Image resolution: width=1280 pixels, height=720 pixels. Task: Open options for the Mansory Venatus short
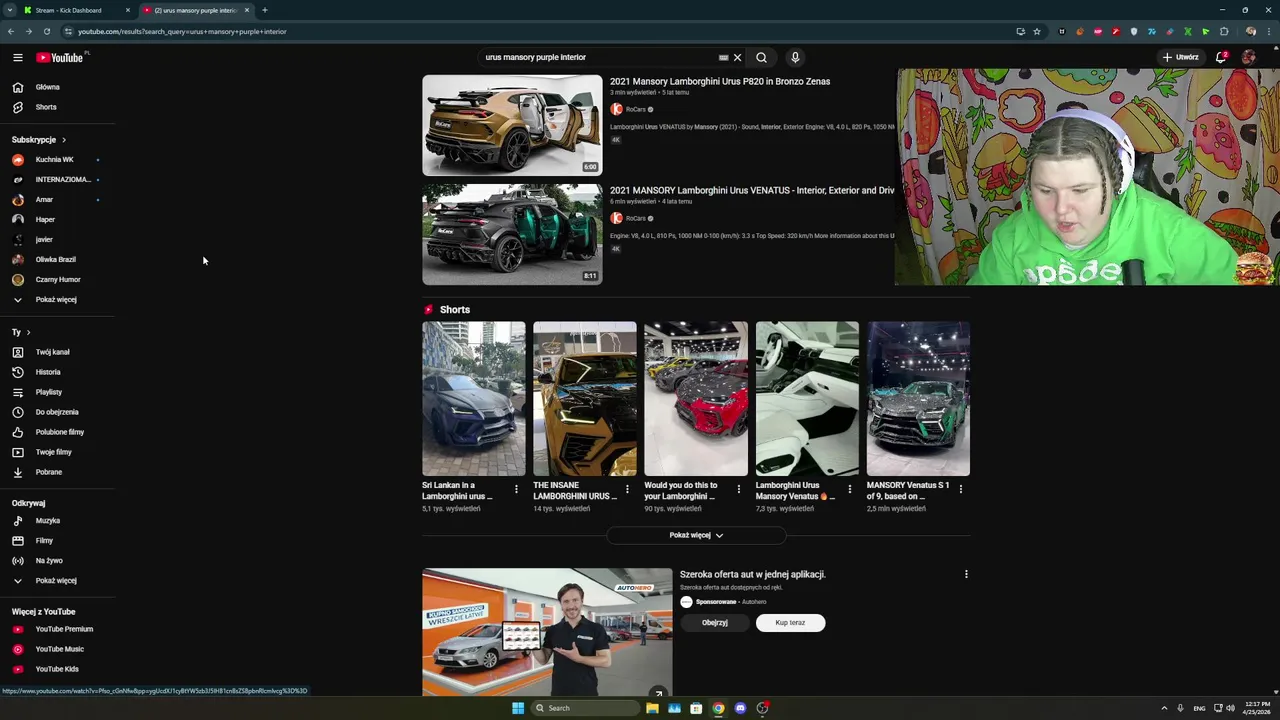[850, 489]
